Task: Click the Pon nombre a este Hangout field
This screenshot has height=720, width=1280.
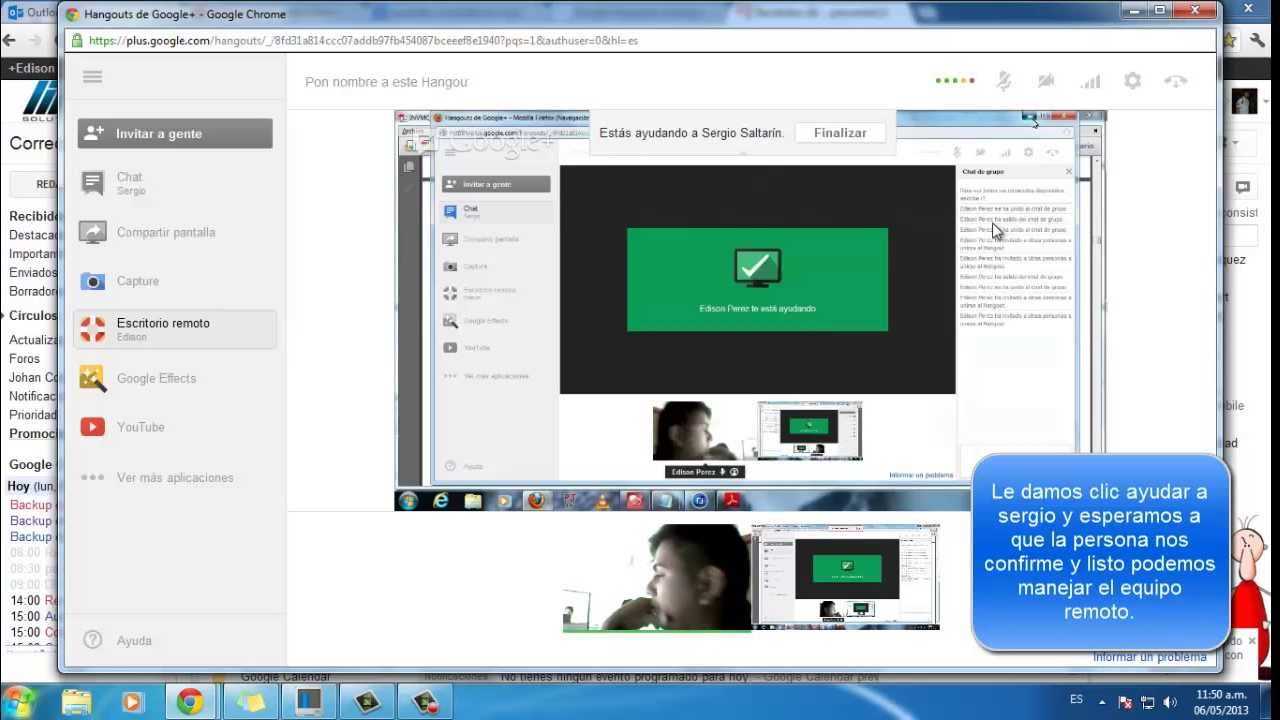Action: (x=386, y=82)
